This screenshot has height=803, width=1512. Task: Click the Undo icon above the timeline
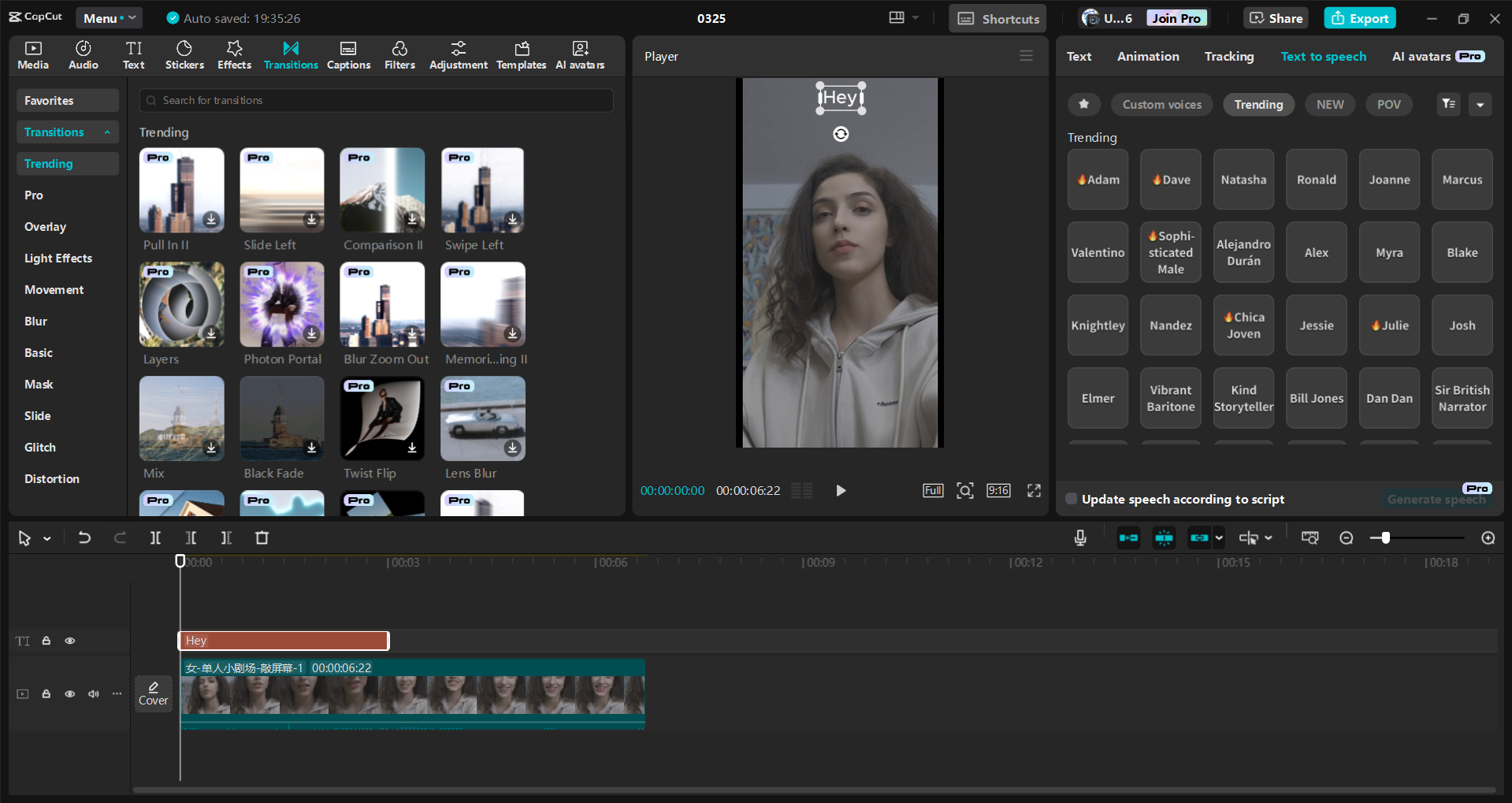[x=84, y=537]
